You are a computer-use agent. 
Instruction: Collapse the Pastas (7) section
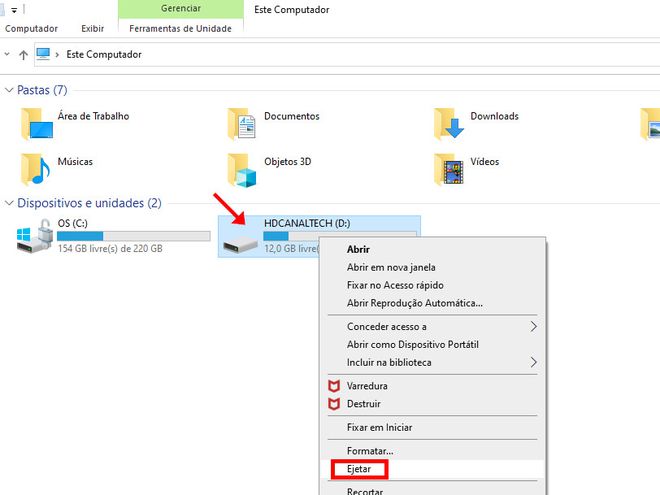point(9,90)
